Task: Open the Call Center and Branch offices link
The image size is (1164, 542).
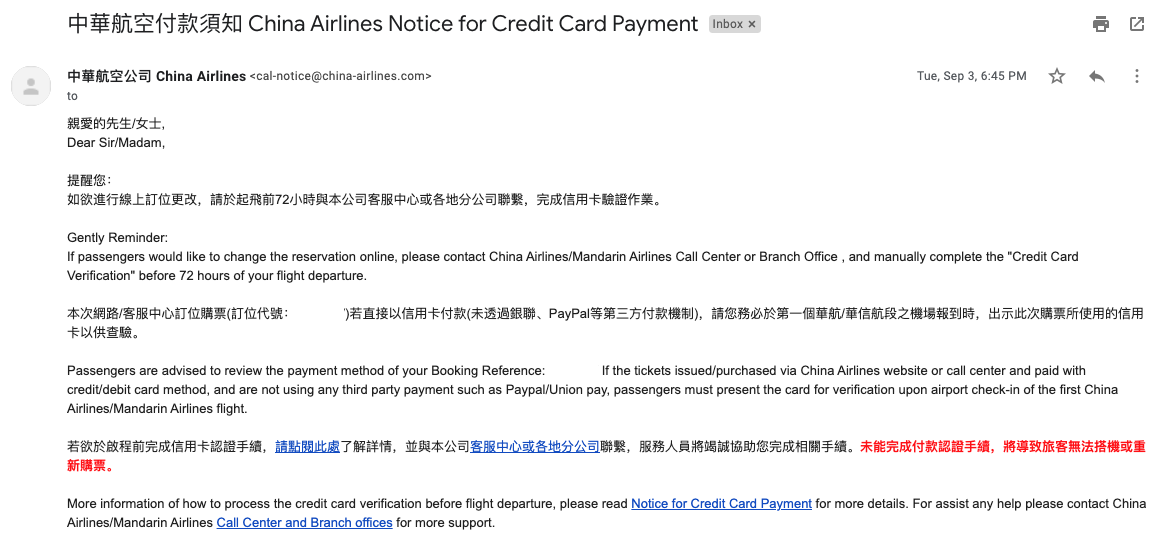Action: point(304,523)
